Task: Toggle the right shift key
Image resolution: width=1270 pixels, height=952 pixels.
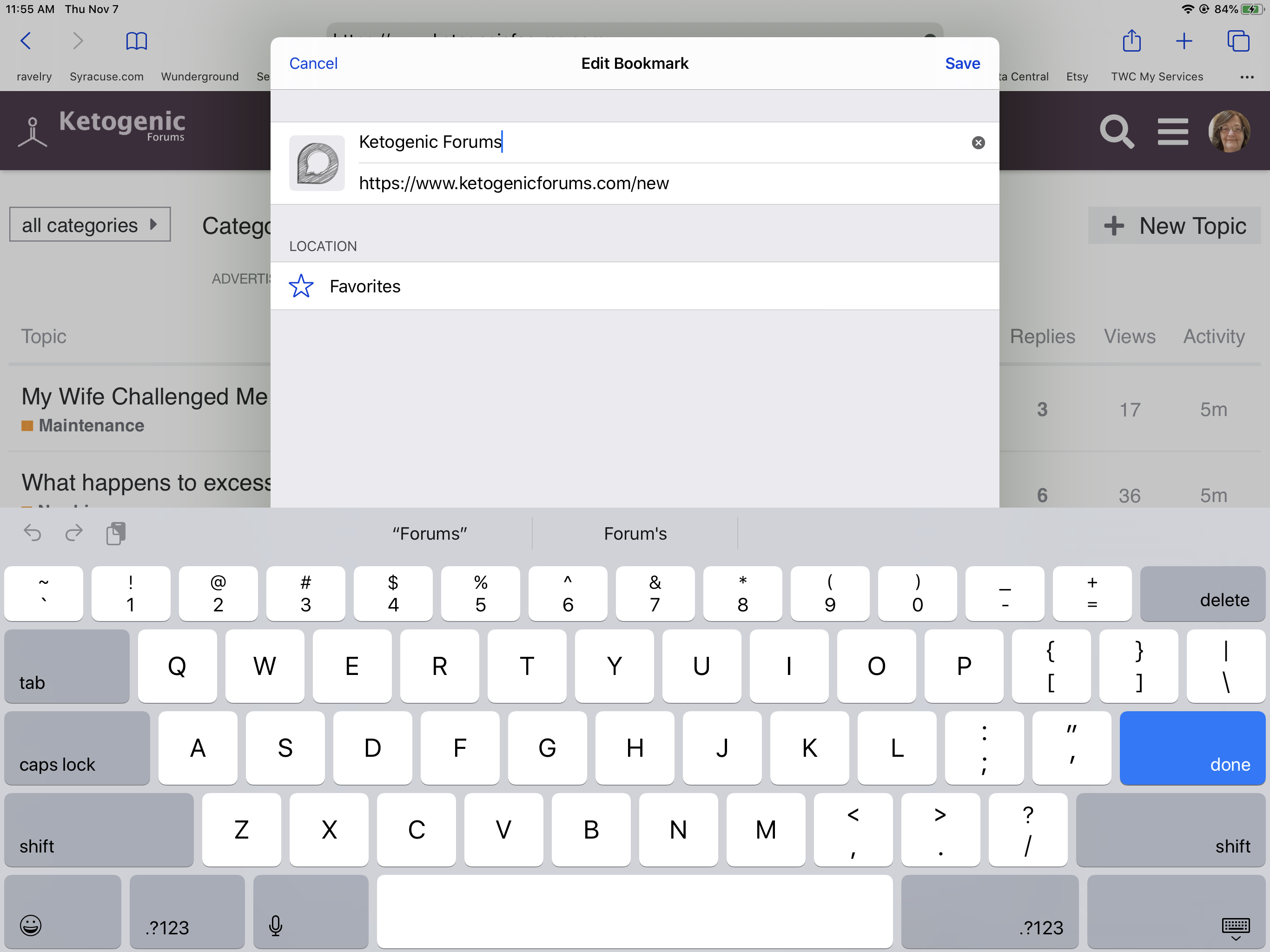Action: point(1170,830)
